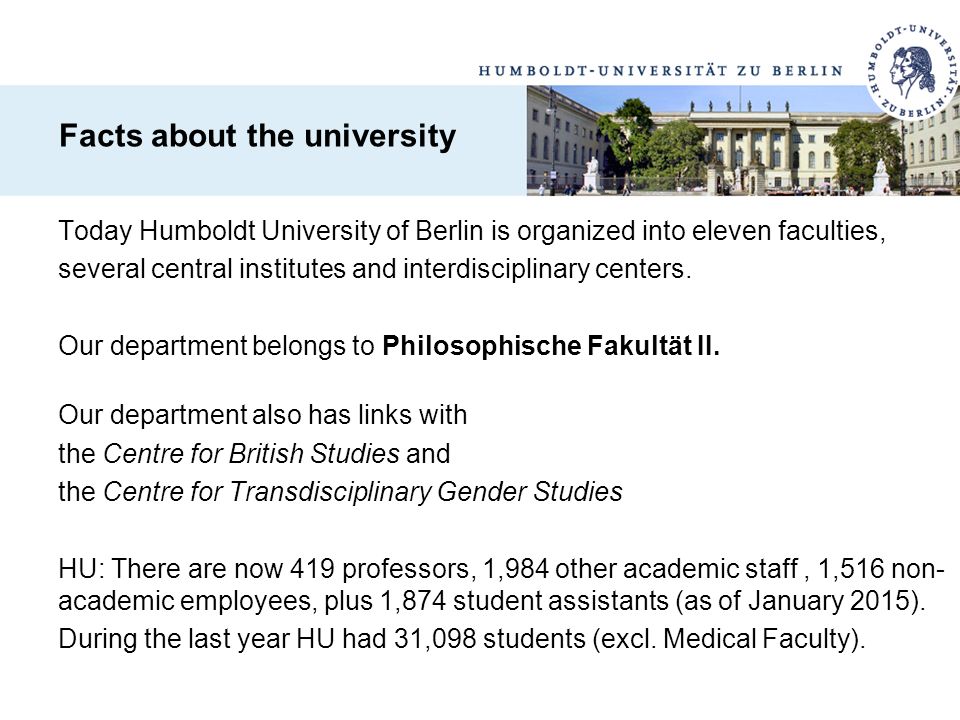Click the light blue title banner area

tap(263, 140)
